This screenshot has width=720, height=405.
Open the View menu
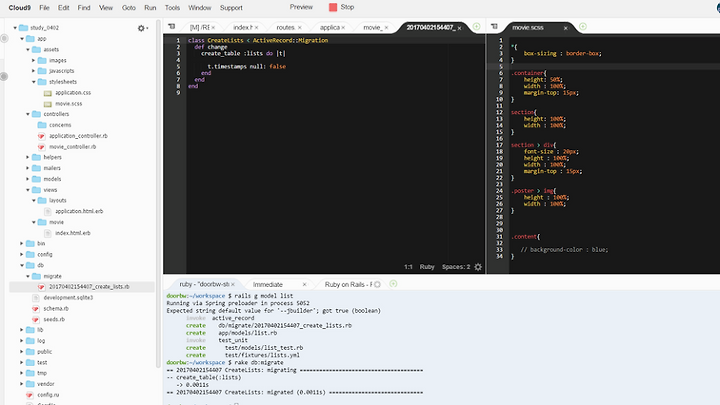pos(106,8)
